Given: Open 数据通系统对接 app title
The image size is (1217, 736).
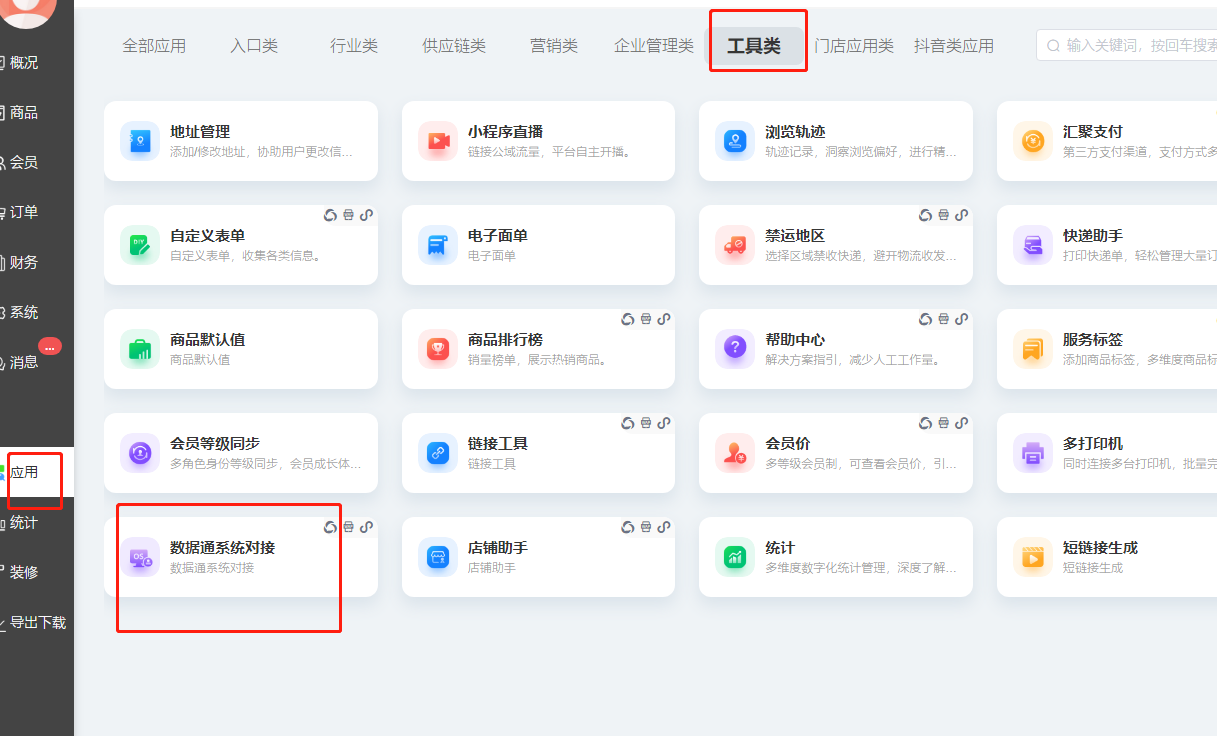Looking at the screenshot, I should click(222, 548).
